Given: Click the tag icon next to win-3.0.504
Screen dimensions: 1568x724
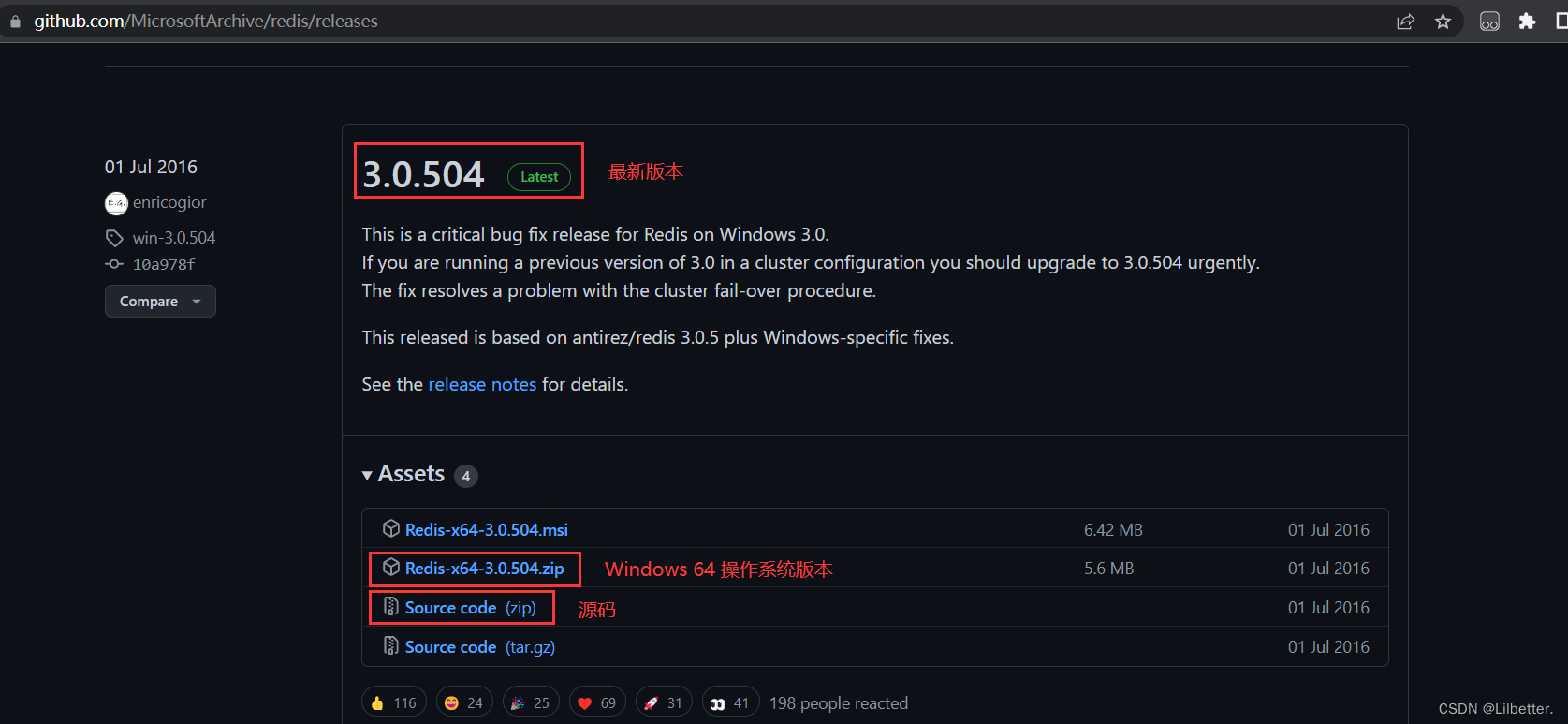Looking at the screenshot, I should pos(114,238).
